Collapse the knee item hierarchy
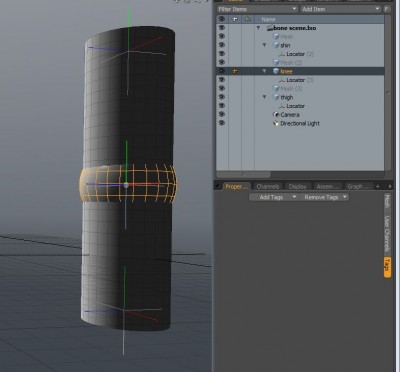This screenshot has height=372, width=400. (265, 71)
